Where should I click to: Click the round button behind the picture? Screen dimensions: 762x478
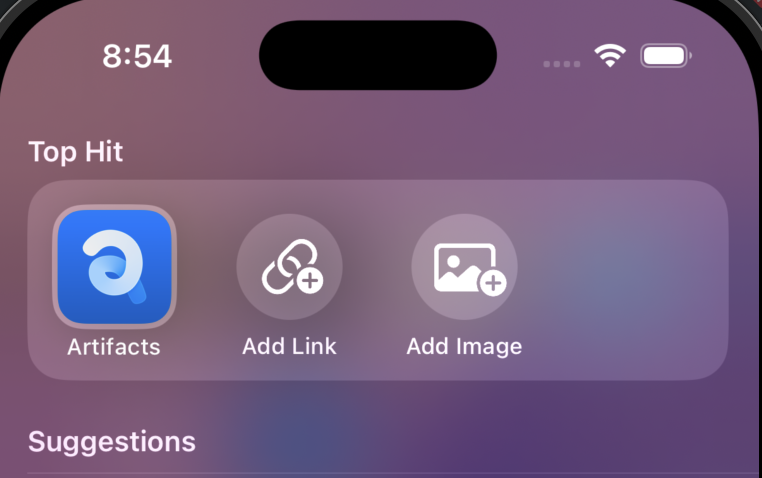point(465,267)
